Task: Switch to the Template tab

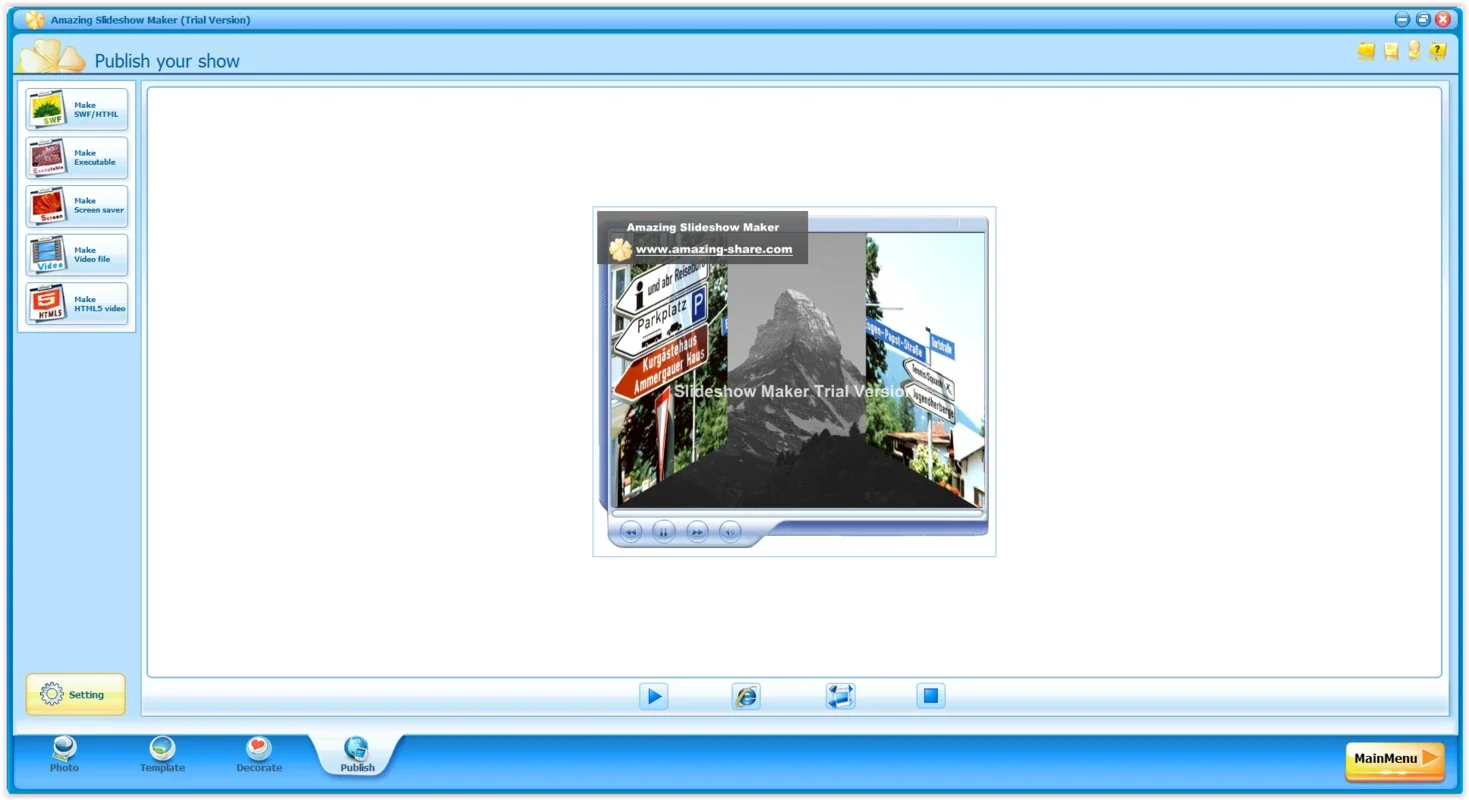Action: 162,755
